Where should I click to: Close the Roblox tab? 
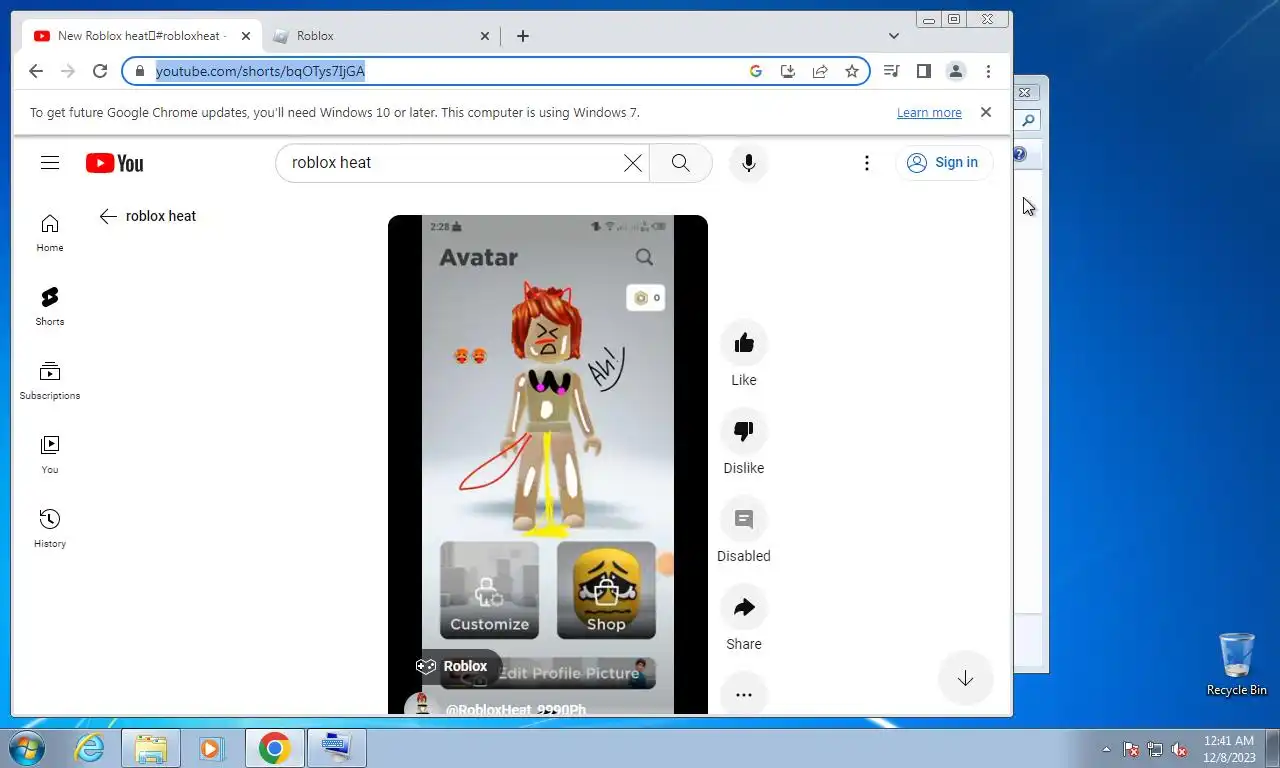[485, 36]
